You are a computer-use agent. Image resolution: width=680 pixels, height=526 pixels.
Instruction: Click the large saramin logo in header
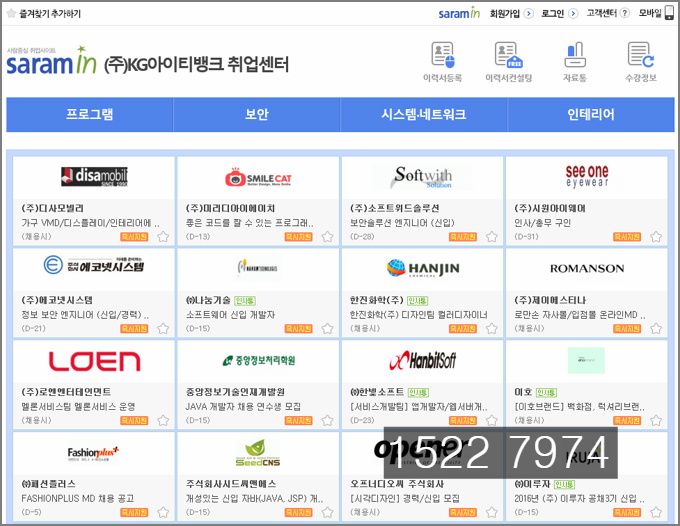[x=52, y=61]
